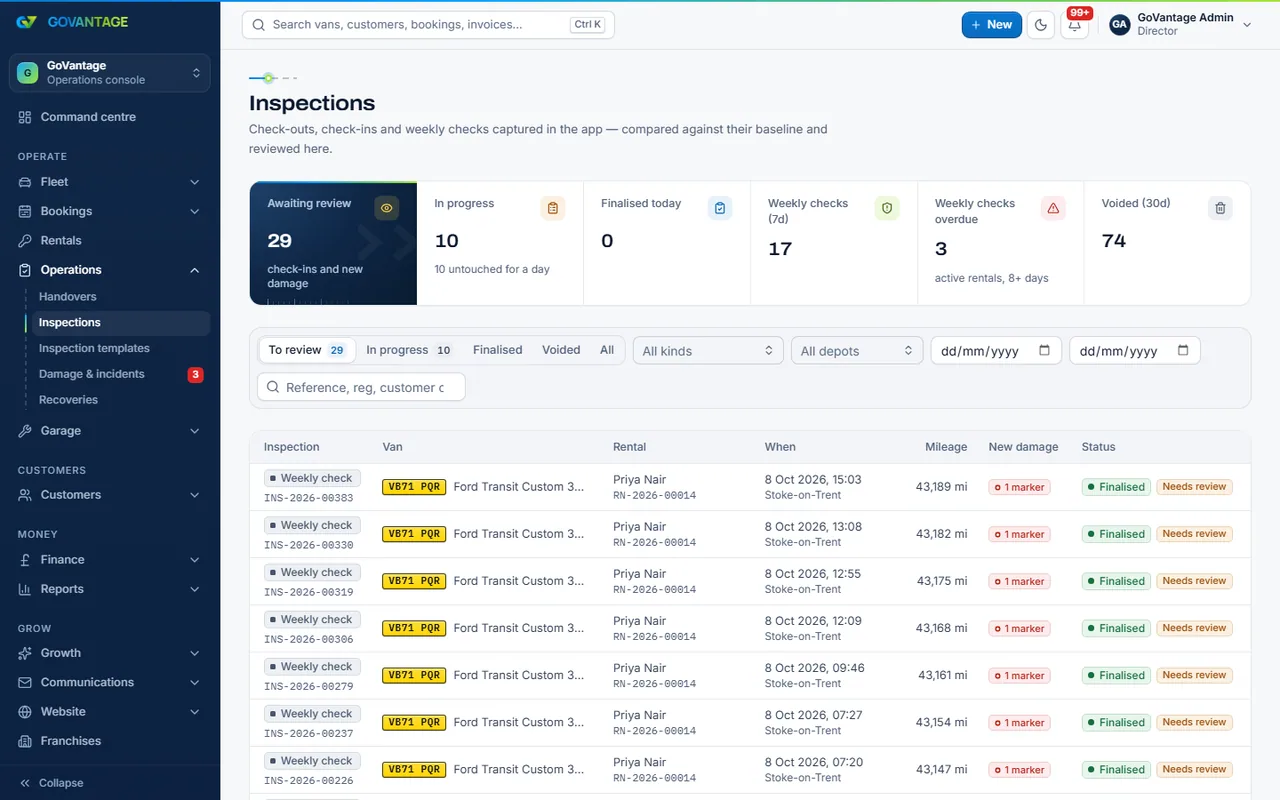Click the Awaiting review eye icon

coord(386,208)
